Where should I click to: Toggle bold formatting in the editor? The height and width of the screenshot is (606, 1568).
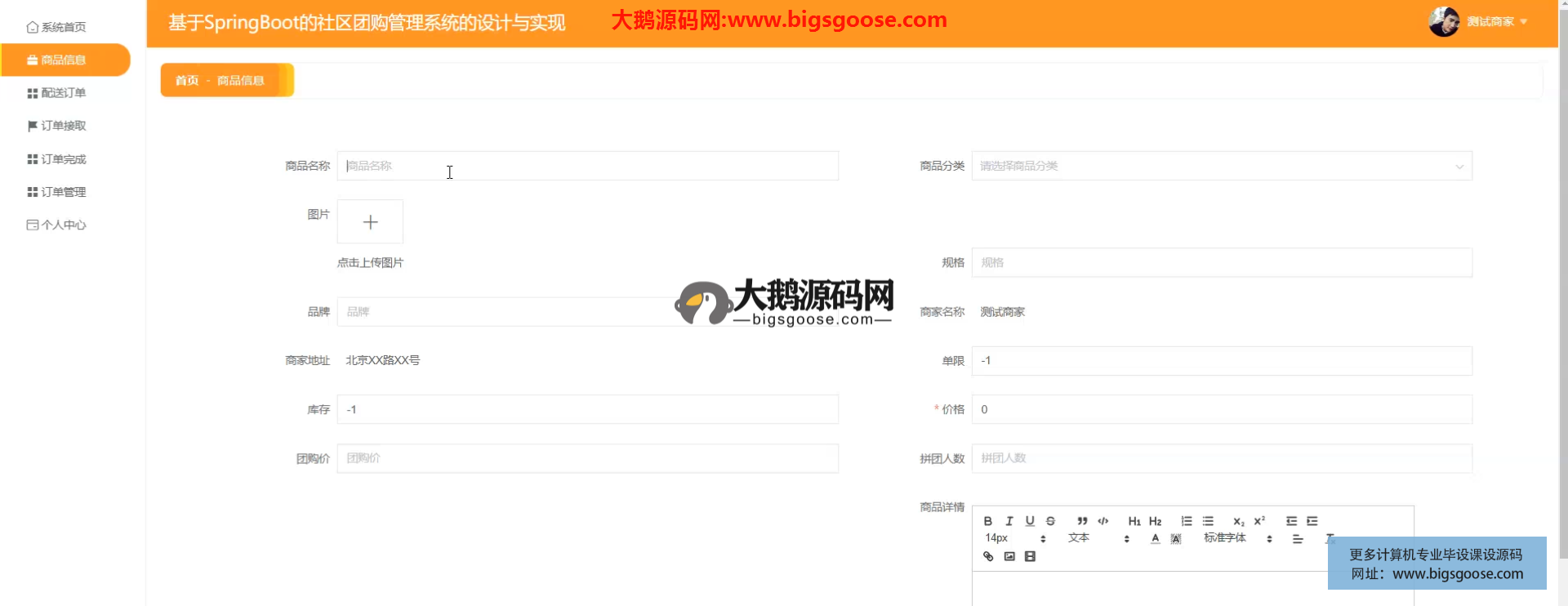pos(987,521)
